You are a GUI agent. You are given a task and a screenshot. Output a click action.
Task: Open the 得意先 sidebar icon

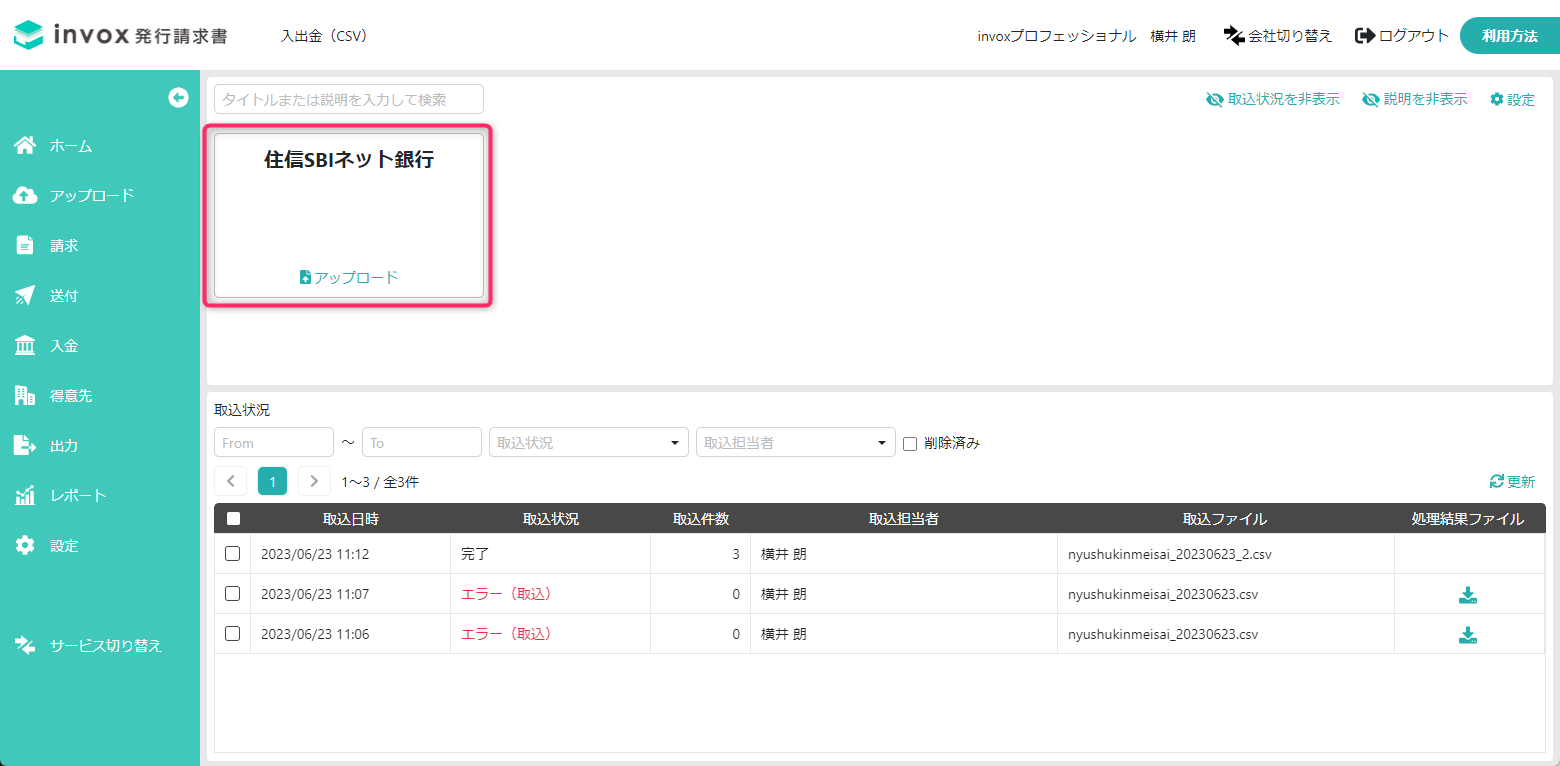click(x=26, y=395)
